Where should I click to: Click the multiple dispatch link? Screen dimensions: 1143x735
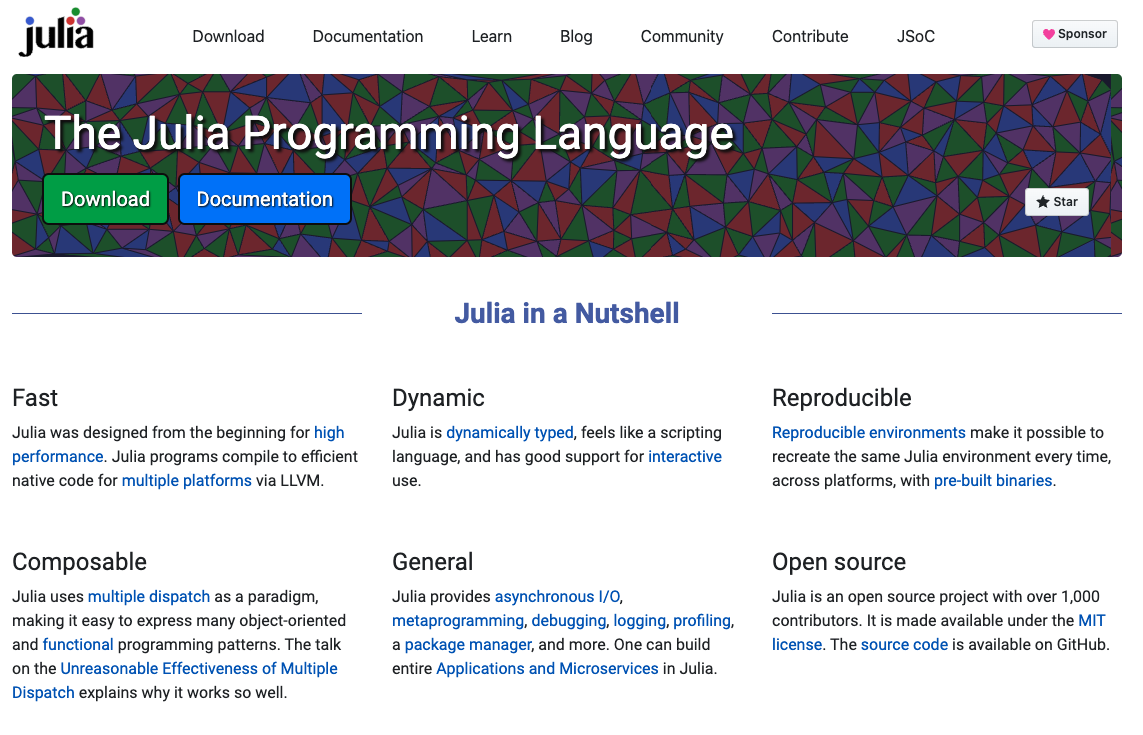pos(148,596)
